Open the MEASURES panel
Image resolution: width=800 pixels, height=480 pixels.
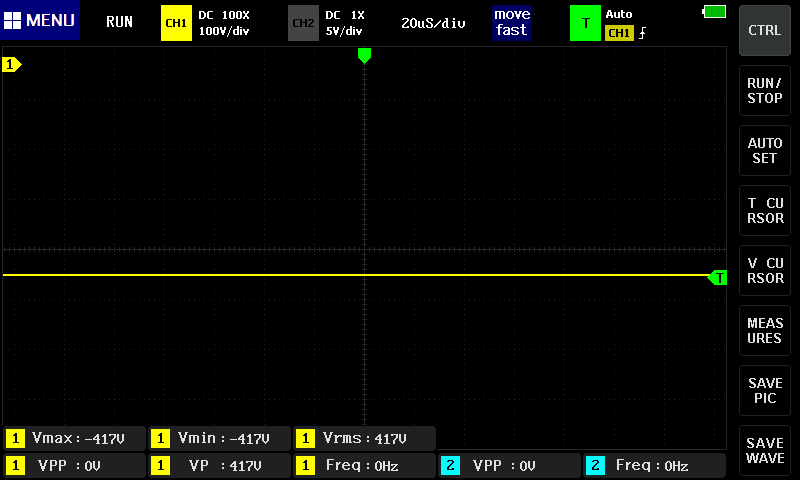click(765, 330)
